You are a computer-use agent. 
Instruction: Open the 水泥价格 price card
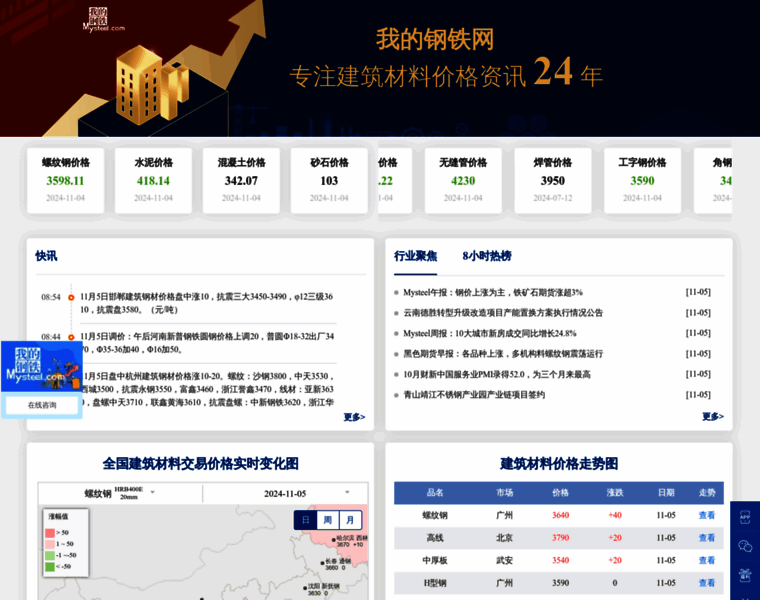tap(153, 180)
